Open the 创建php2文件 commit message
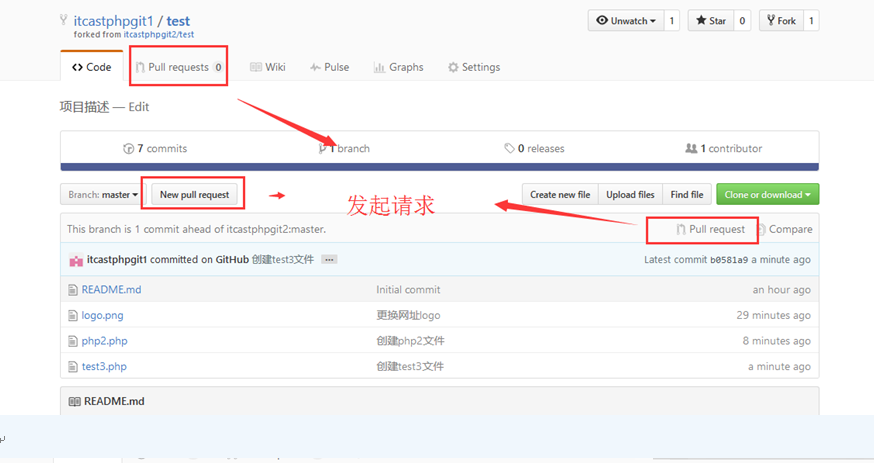 click(x=410, y=341)
